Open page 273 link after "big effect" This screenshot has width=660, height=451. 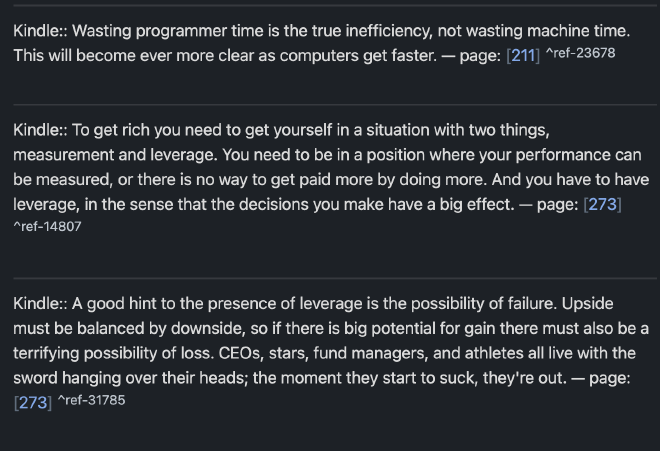604,205
